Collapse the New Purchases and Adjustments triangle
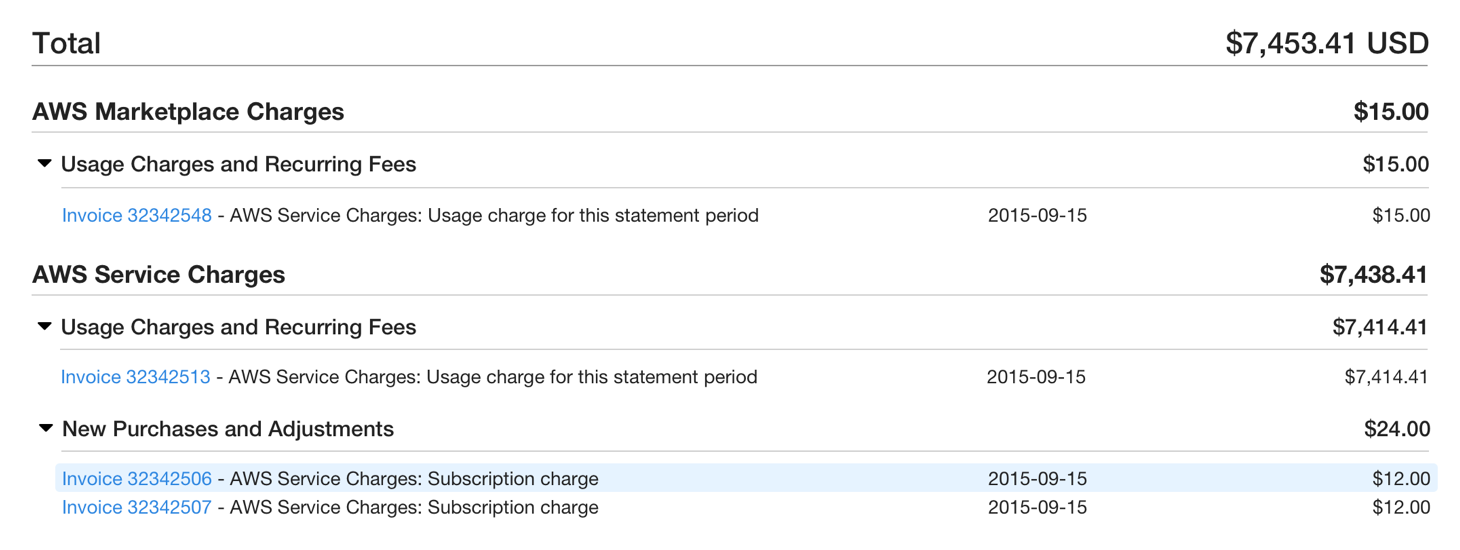Screen dimensions: 1460x550 point(45,428)
